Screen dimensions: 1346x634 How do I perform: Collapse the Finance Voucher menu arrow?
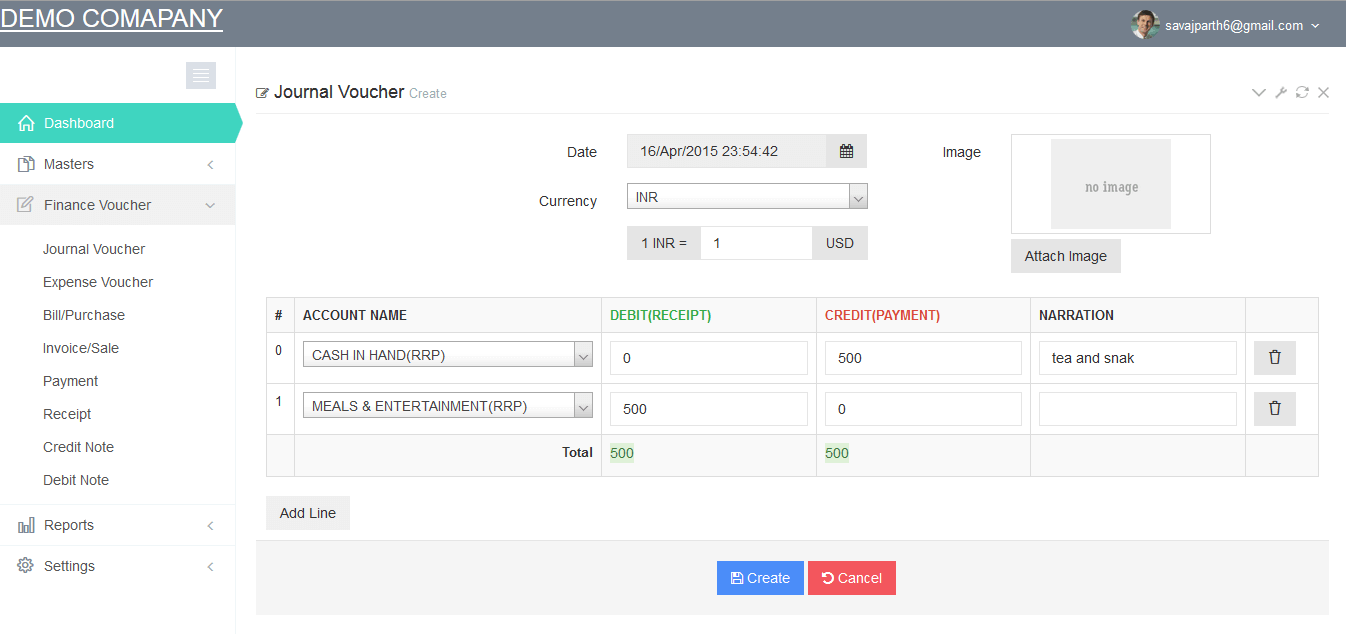pos(210,206)
